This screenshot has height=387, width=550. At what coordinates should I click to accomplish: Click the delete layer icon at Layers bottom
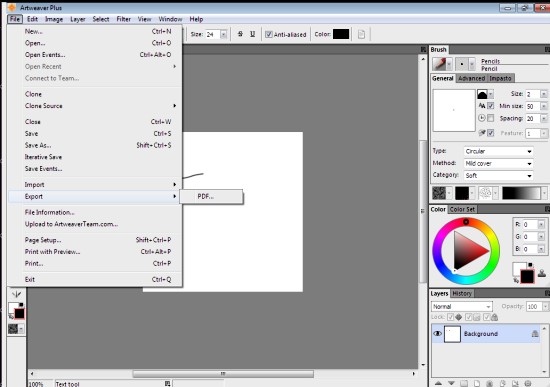[528, 383]
